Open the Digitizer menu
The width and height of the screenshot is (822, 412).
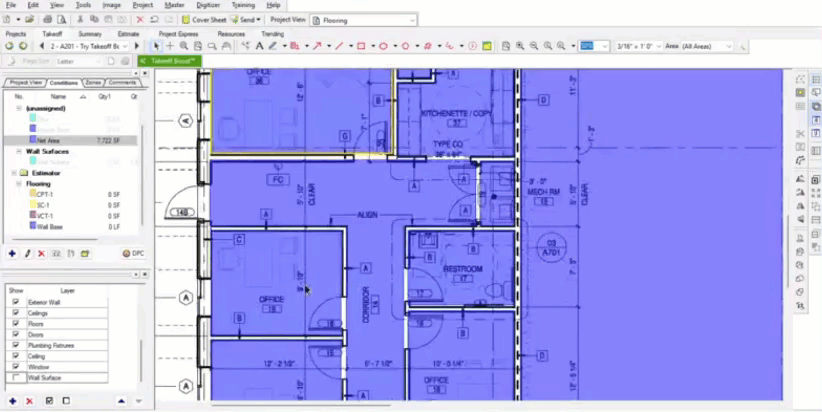[208, 5]
